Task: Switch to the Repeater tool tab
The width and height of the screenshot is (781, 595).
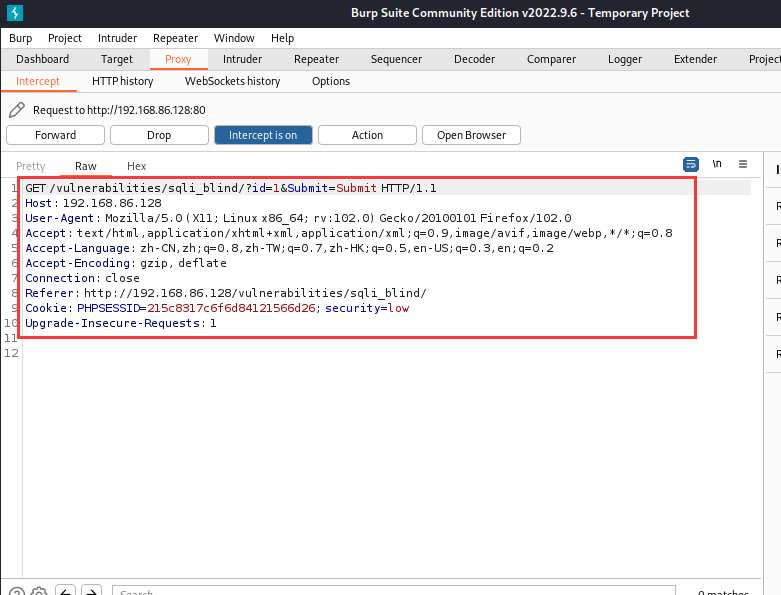Action: pyautogui.click(x=316, y=59)
